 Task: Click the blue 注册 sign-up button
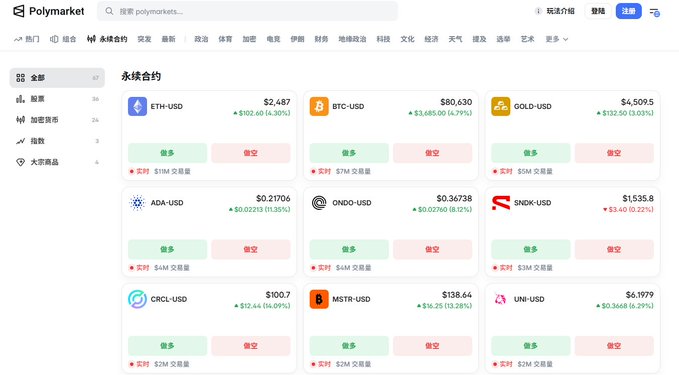[x=629, y=11]
